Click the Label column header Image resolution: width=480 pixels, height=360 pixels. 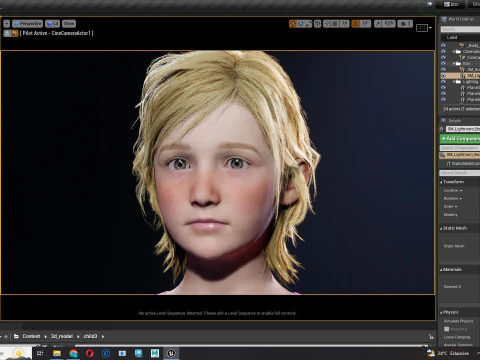(x=452, y=38)
